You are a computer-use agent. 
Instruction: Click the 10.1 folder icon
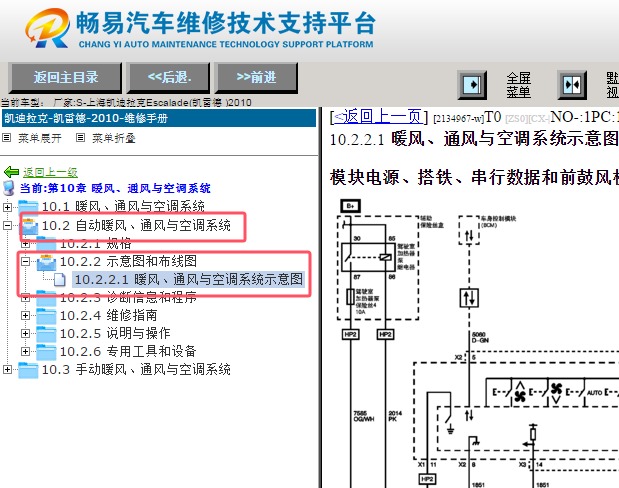click(28, 207)
